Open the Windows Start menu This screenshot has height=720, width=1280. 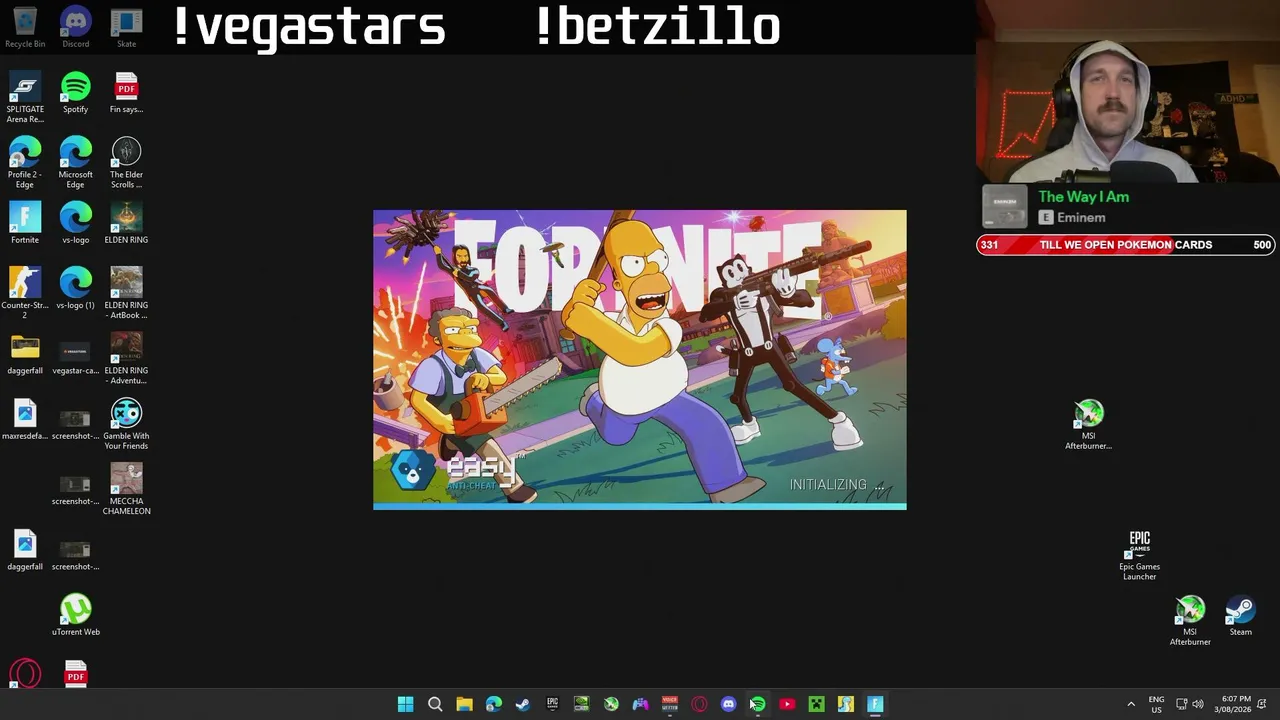(405, 704)
